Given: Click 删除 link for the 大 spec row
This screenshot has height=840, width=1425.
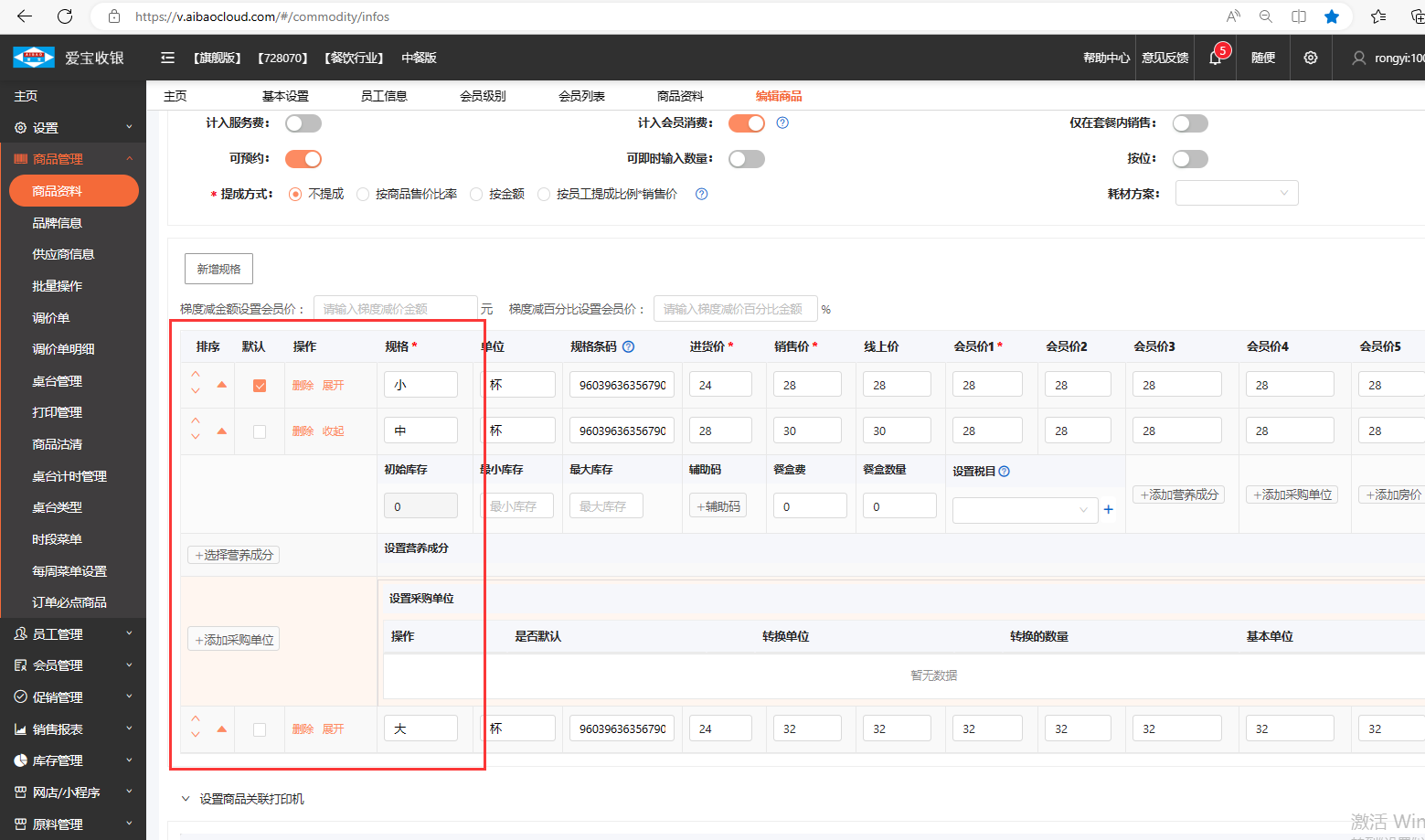Looking at the screenshot, I should (303, 729).
